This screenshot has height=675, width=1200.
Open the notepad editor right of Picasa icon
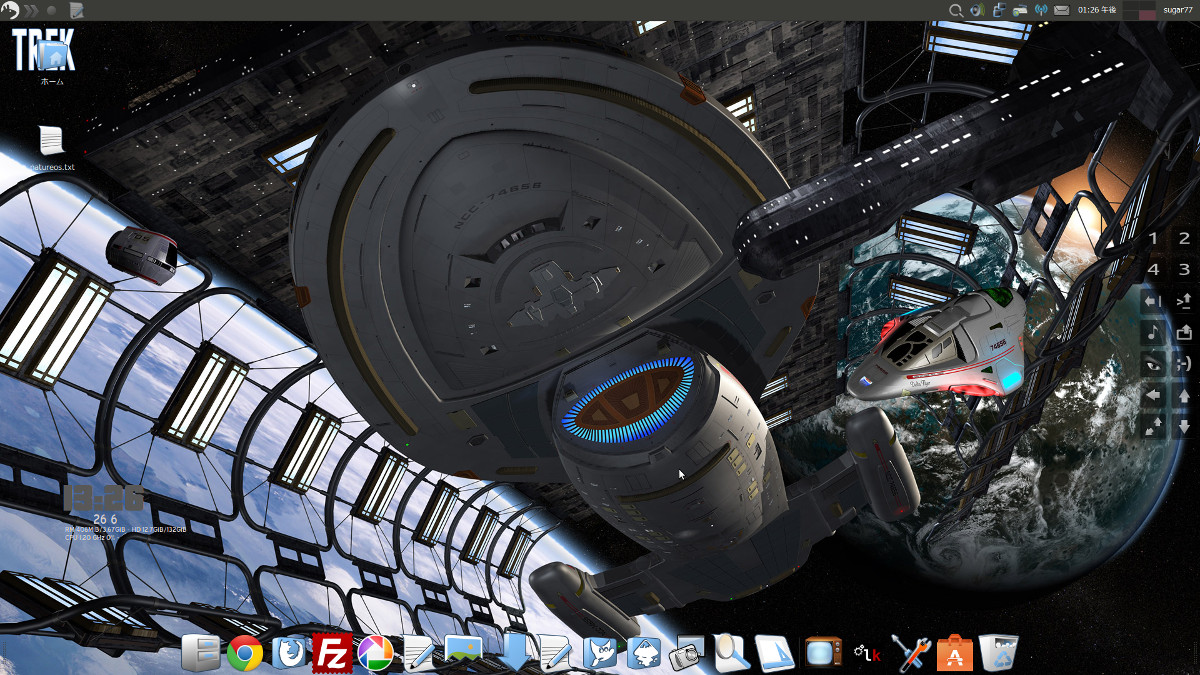[x=419, y=653]
